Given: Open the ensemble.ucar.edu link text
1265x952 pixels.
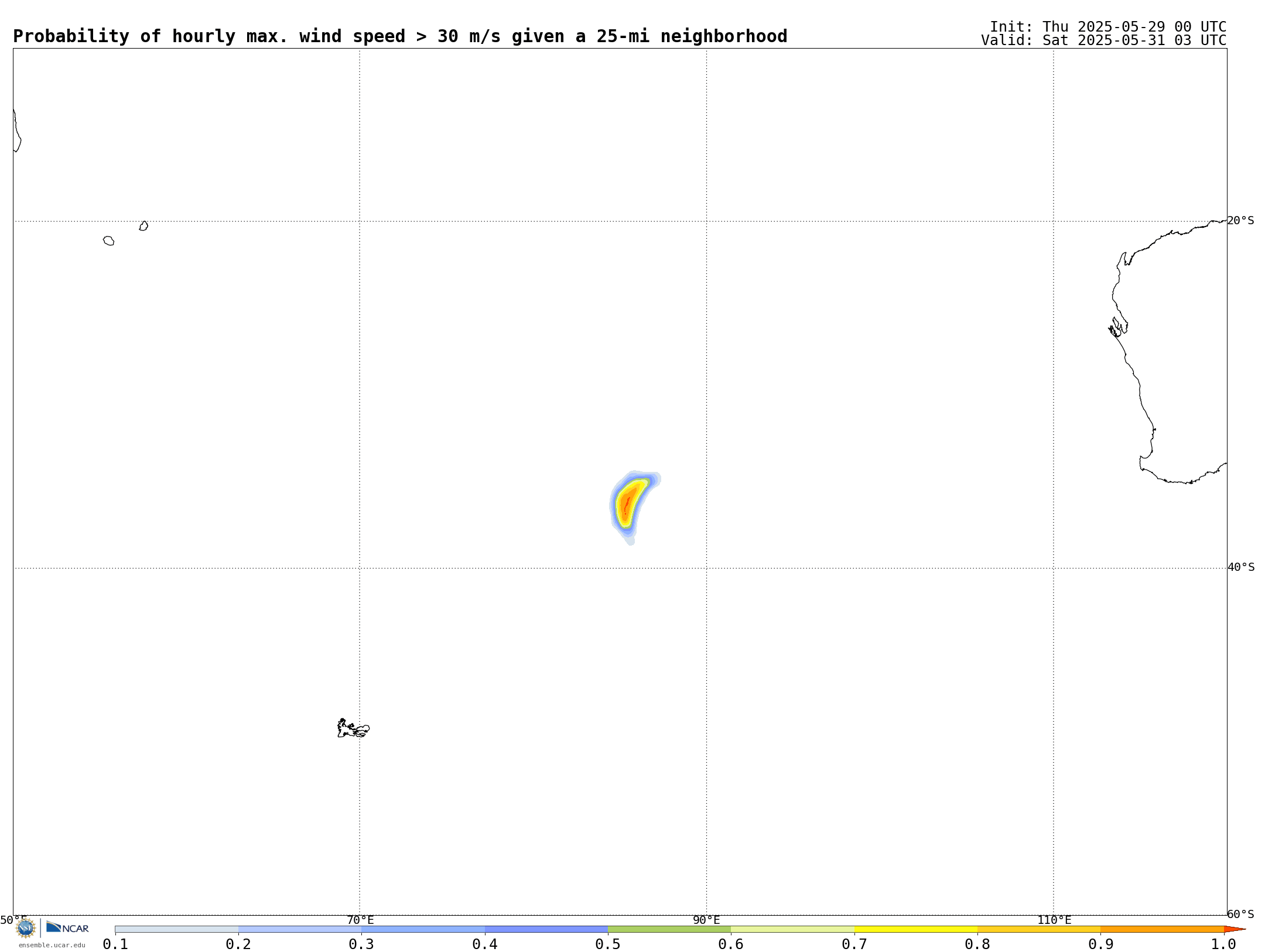Looking at the screenshot, I should pos(52,945).
